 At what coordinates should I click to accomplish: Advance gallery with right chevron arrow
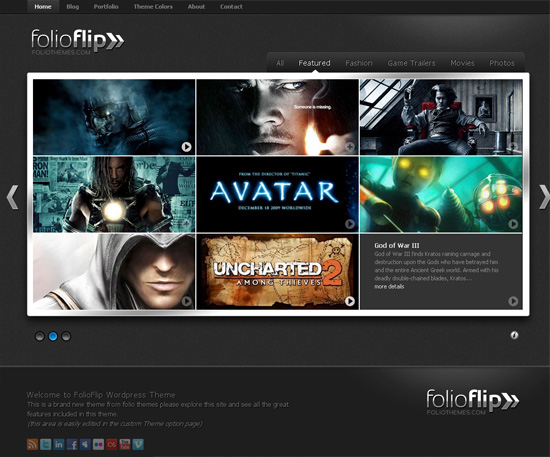(544, 197)
